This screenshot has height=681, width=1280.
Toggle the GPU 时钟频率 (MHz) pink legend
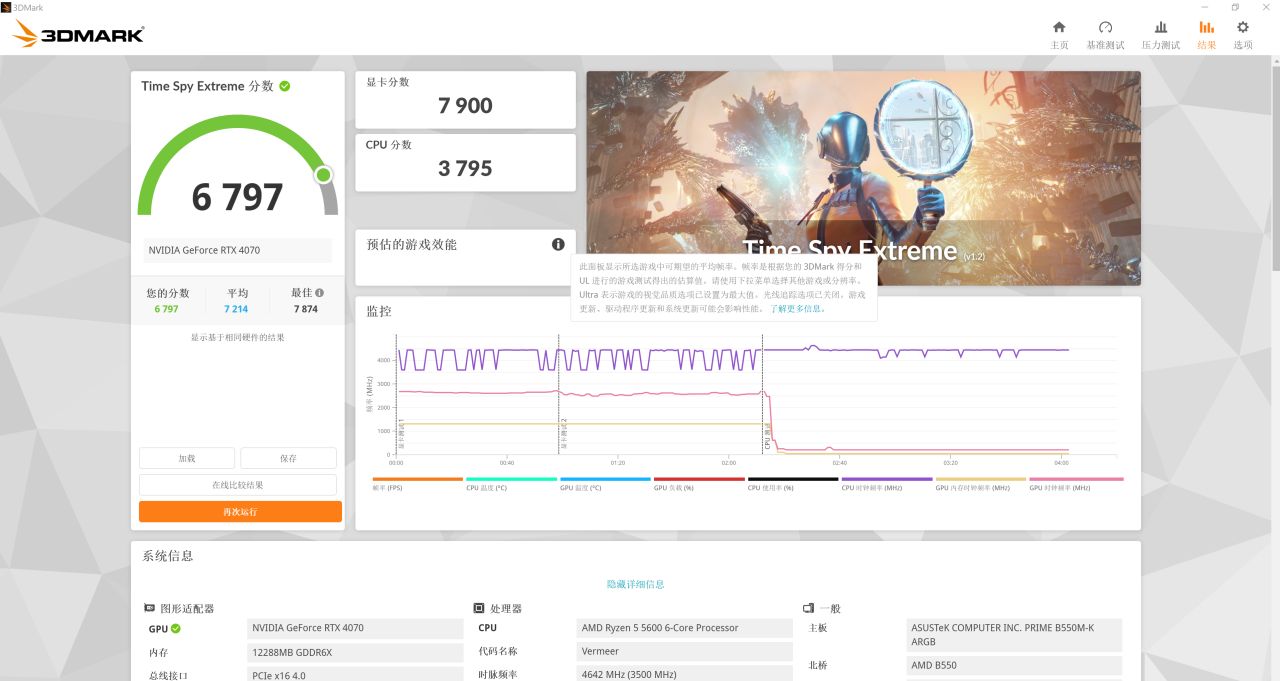click(x=1076, y=484)
